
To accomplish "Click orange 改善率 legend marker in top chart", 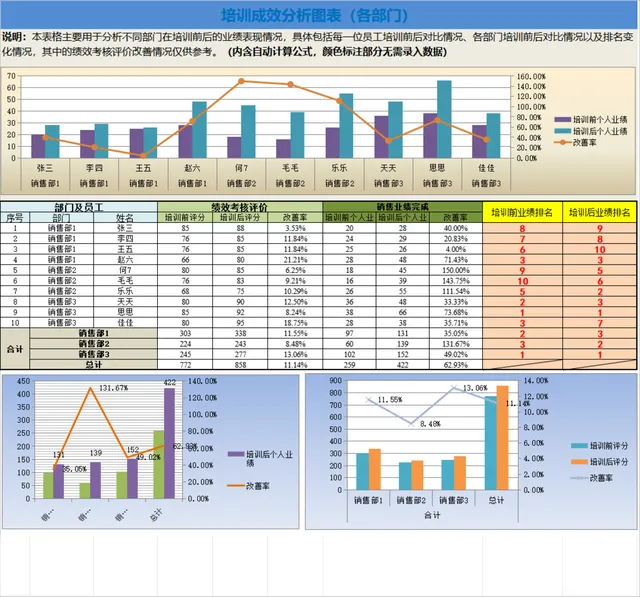I will [563, 142].
